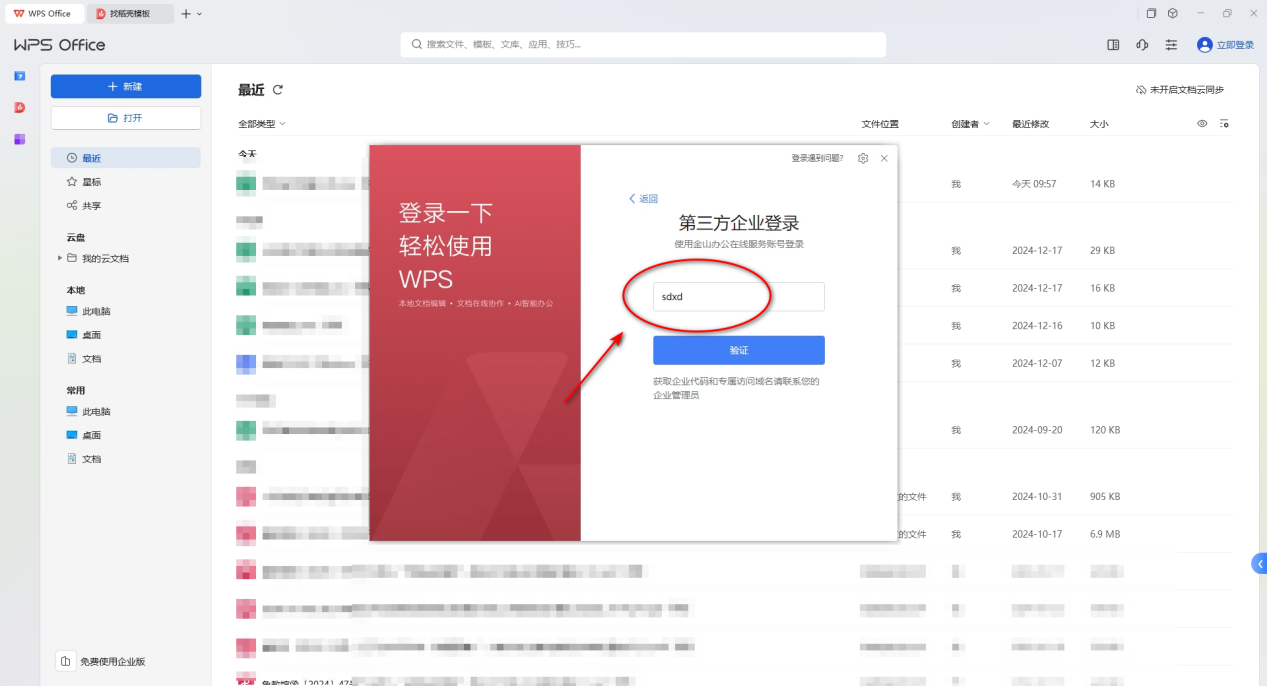The width and height of the screenshot is (1267, 686).
Task: Open the 创建者 creator filter dropdown
Action: point(970,124)
